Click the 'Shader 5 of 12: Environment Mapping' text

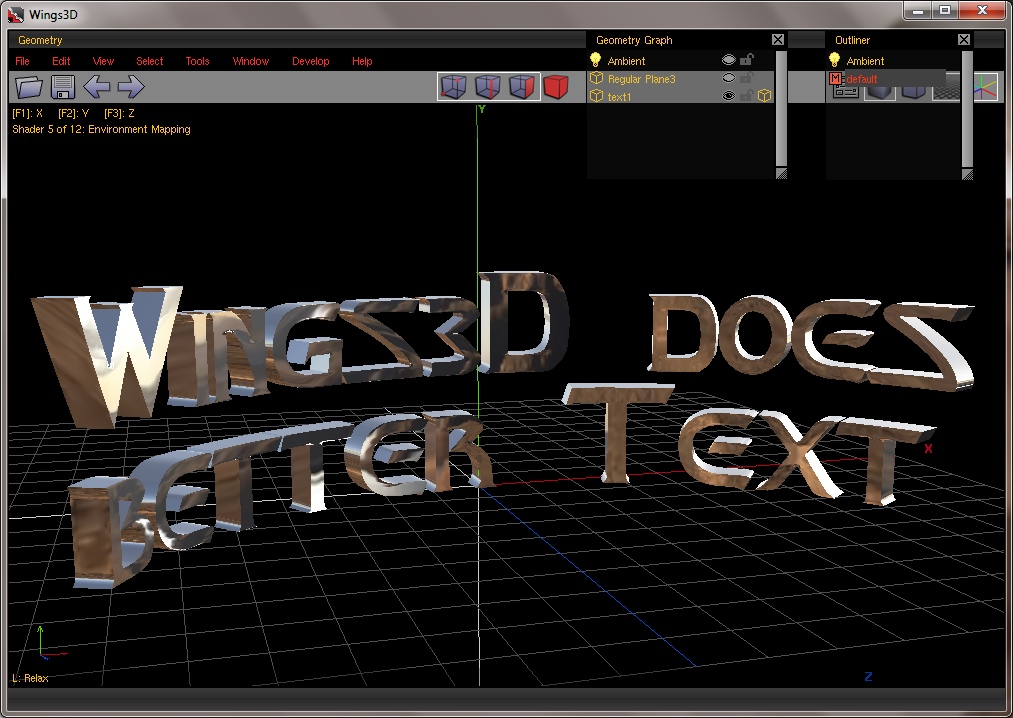coord(101,129)
